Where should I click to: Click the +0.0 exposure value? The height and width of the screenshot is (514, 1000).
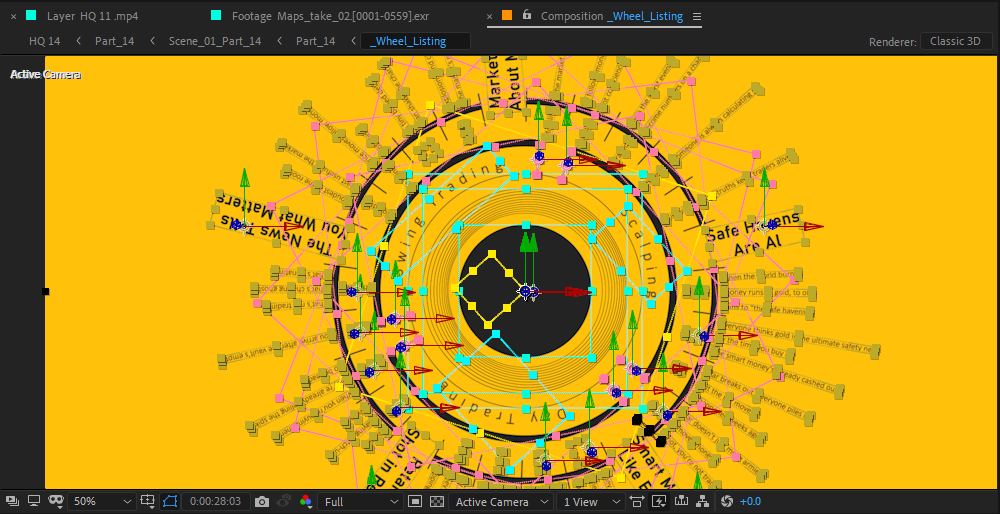click(750, 502)
